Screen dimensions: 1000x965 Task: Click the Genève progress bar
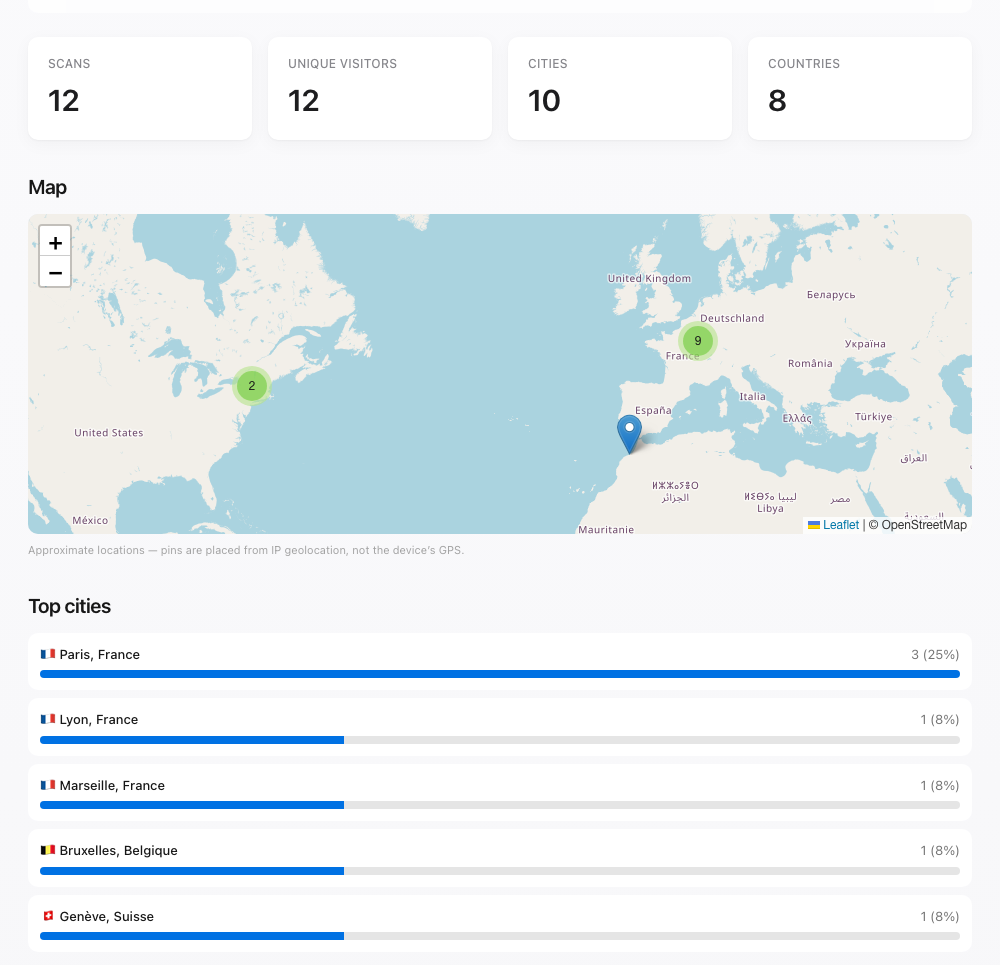point(500,936)
